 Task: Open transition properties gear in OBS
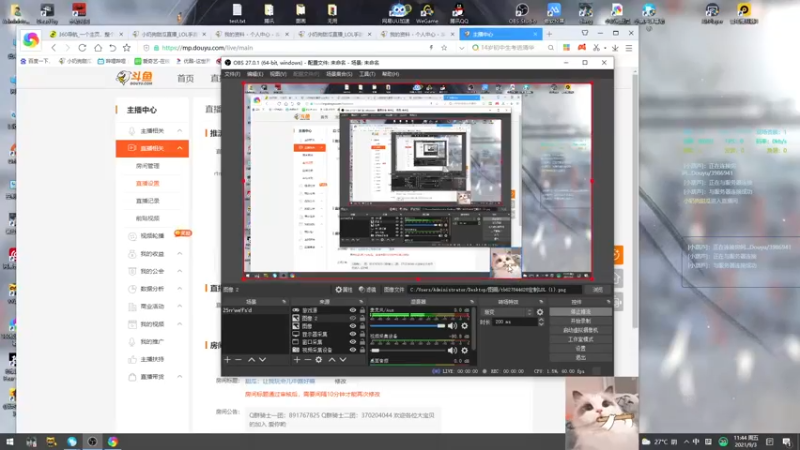pos(540,312)
